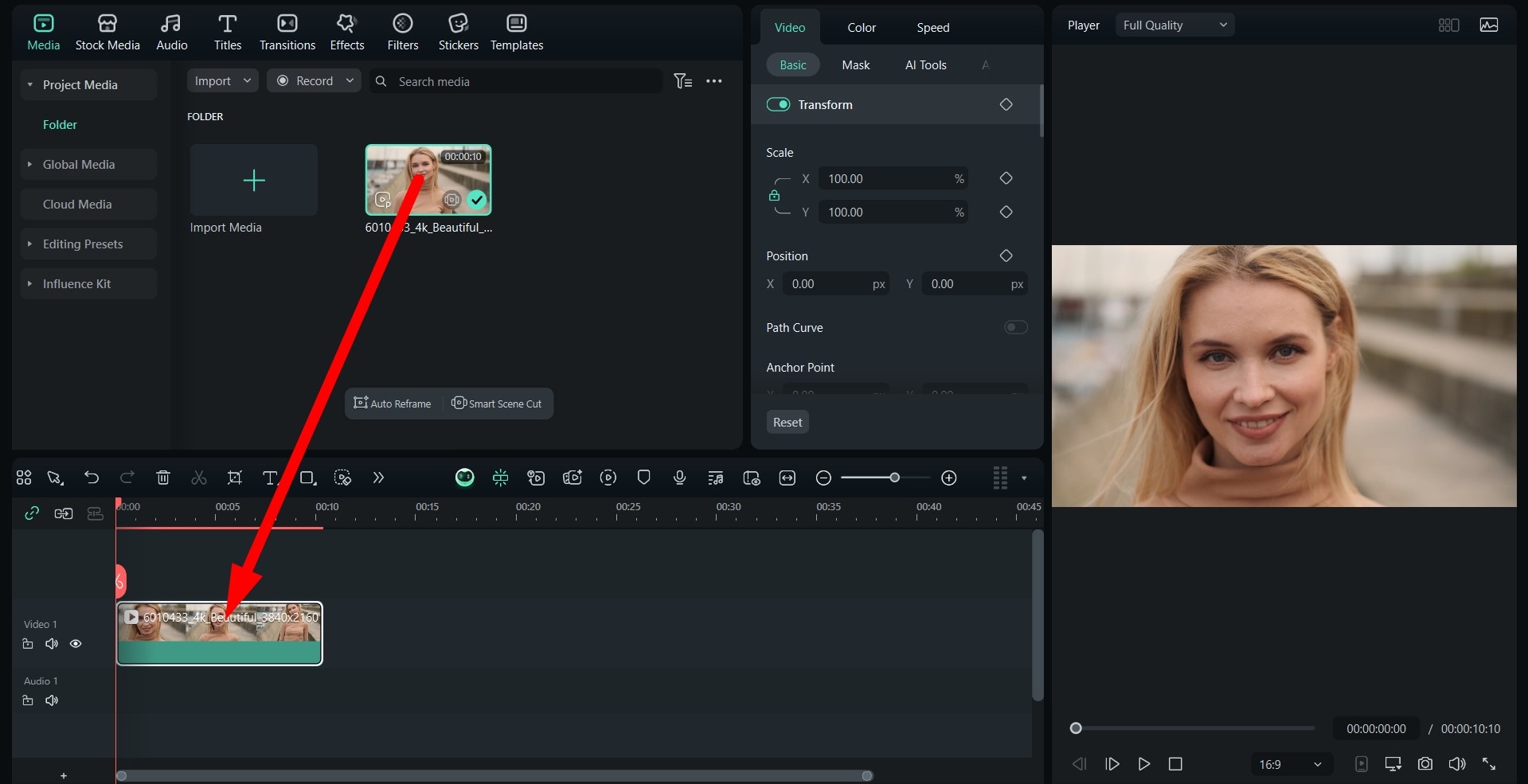Screen dimensions: 1528x784
Task: Click the text tool icon in timeline toolbar
Action: [x=271, y=478]
